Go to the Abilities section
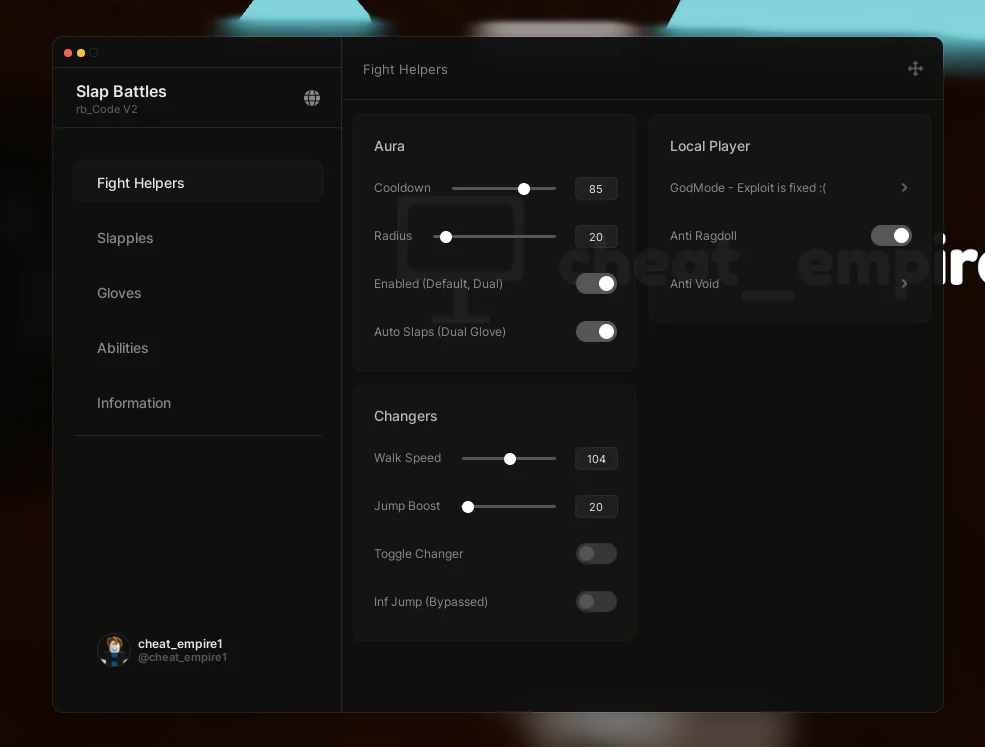The width and height of the screenshot is (985, 747). (122, 348)
